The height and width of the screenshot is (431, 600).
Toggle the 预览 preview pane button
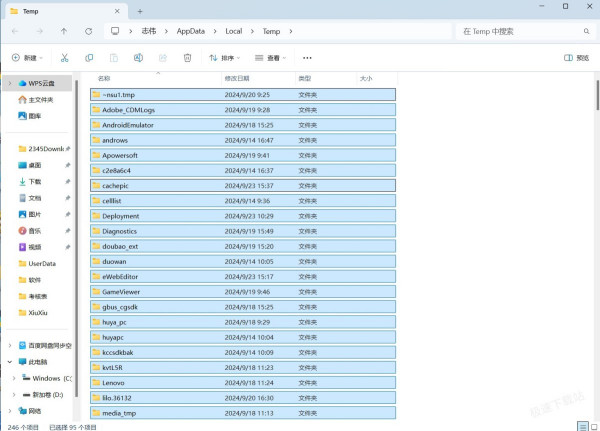576,58
